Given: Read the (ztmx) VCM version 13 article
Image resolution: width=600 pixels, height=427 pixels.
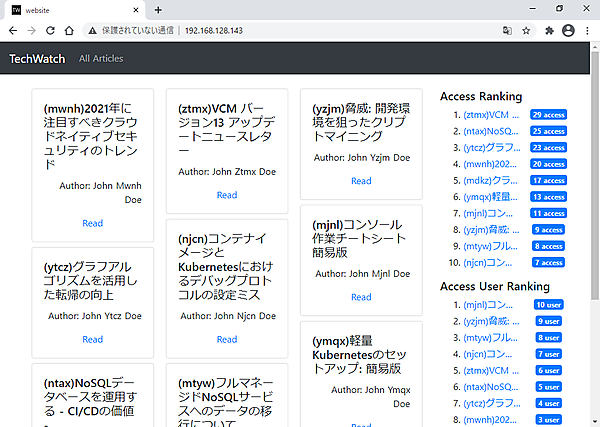Looking at the screenshot, I should [x=227, y=195].
